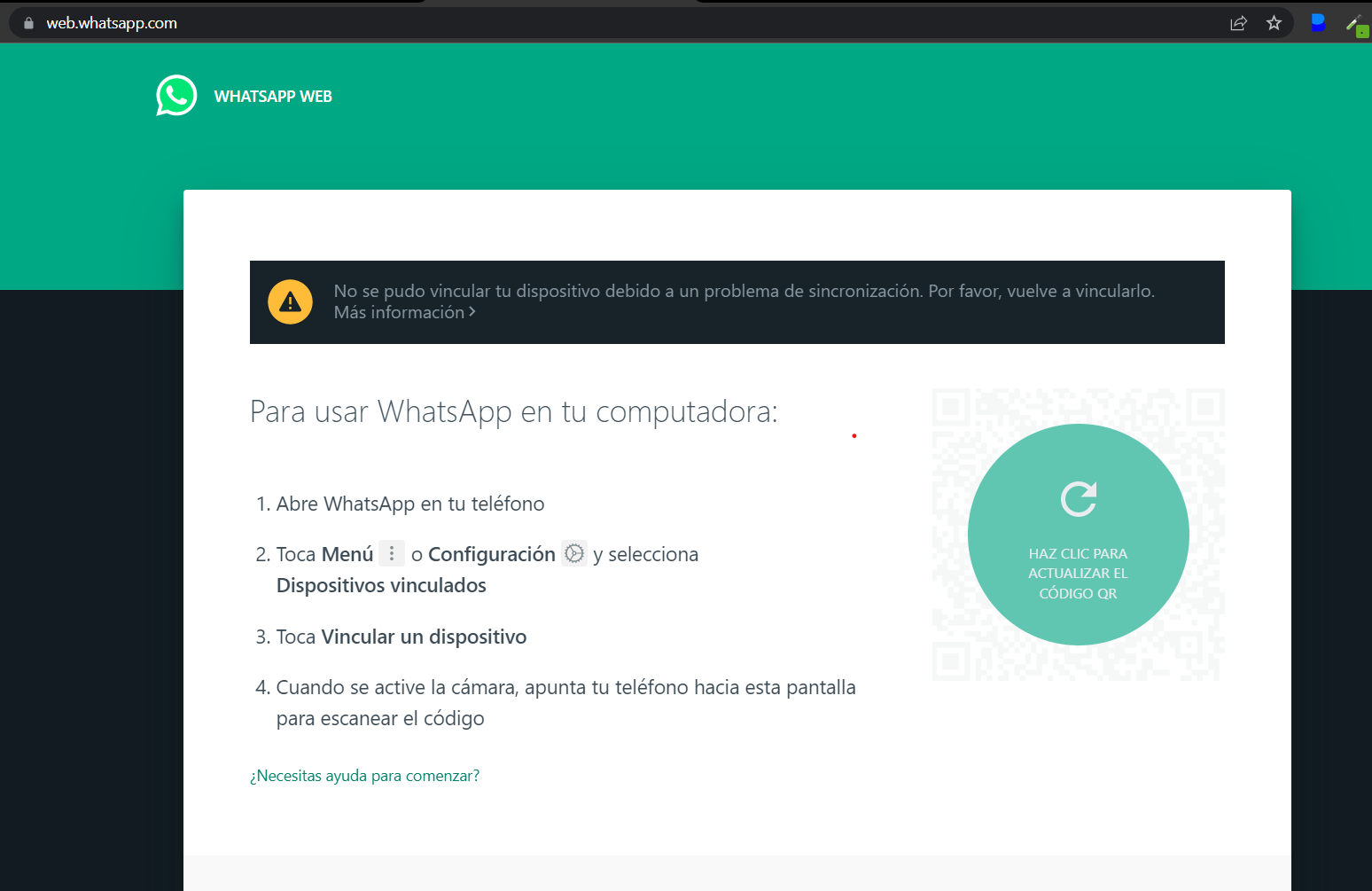Click the share page icon in address bar
The image size is (1372, 891).
[1239, 23]
